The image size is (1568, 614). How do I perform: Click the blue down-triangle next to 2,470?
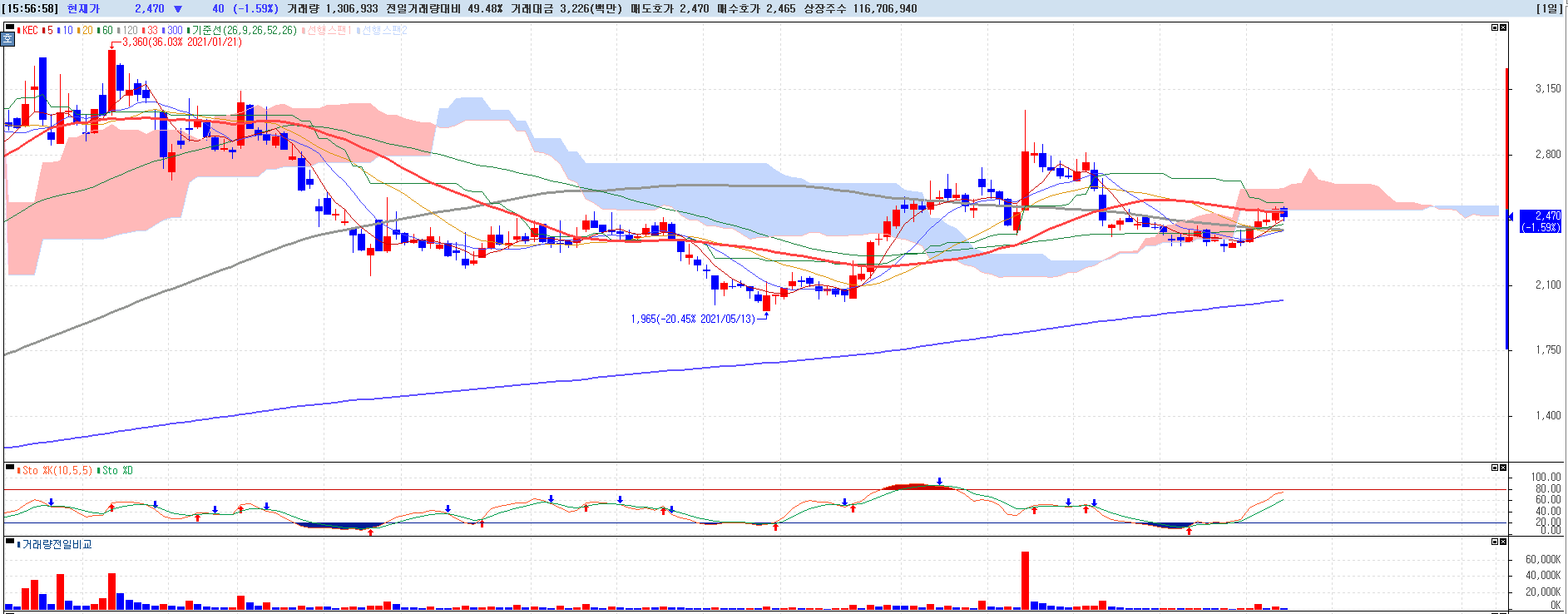[x=177, y=9]
